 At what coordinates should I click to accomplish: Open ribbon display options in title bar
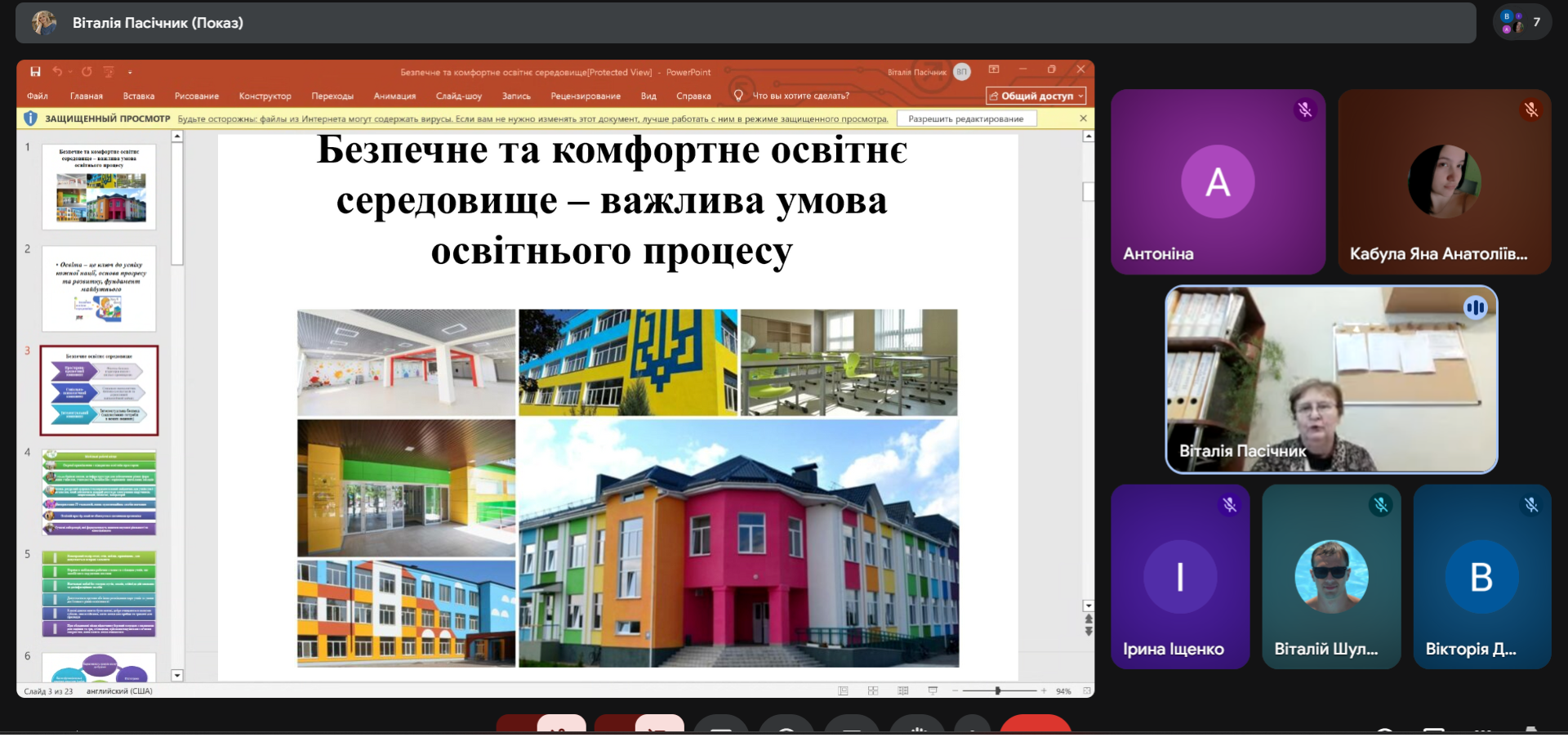click(x=994, y=70)
